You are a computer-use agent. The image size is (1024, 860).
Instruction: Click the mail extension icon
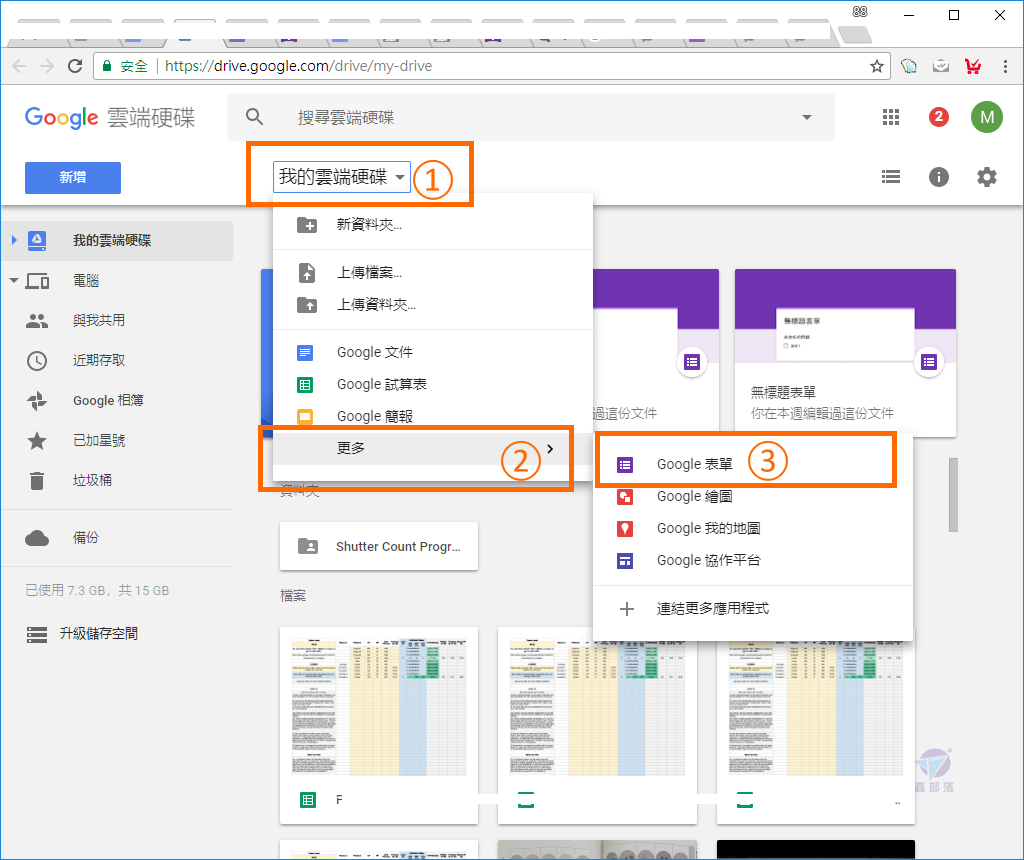[940, 66]
